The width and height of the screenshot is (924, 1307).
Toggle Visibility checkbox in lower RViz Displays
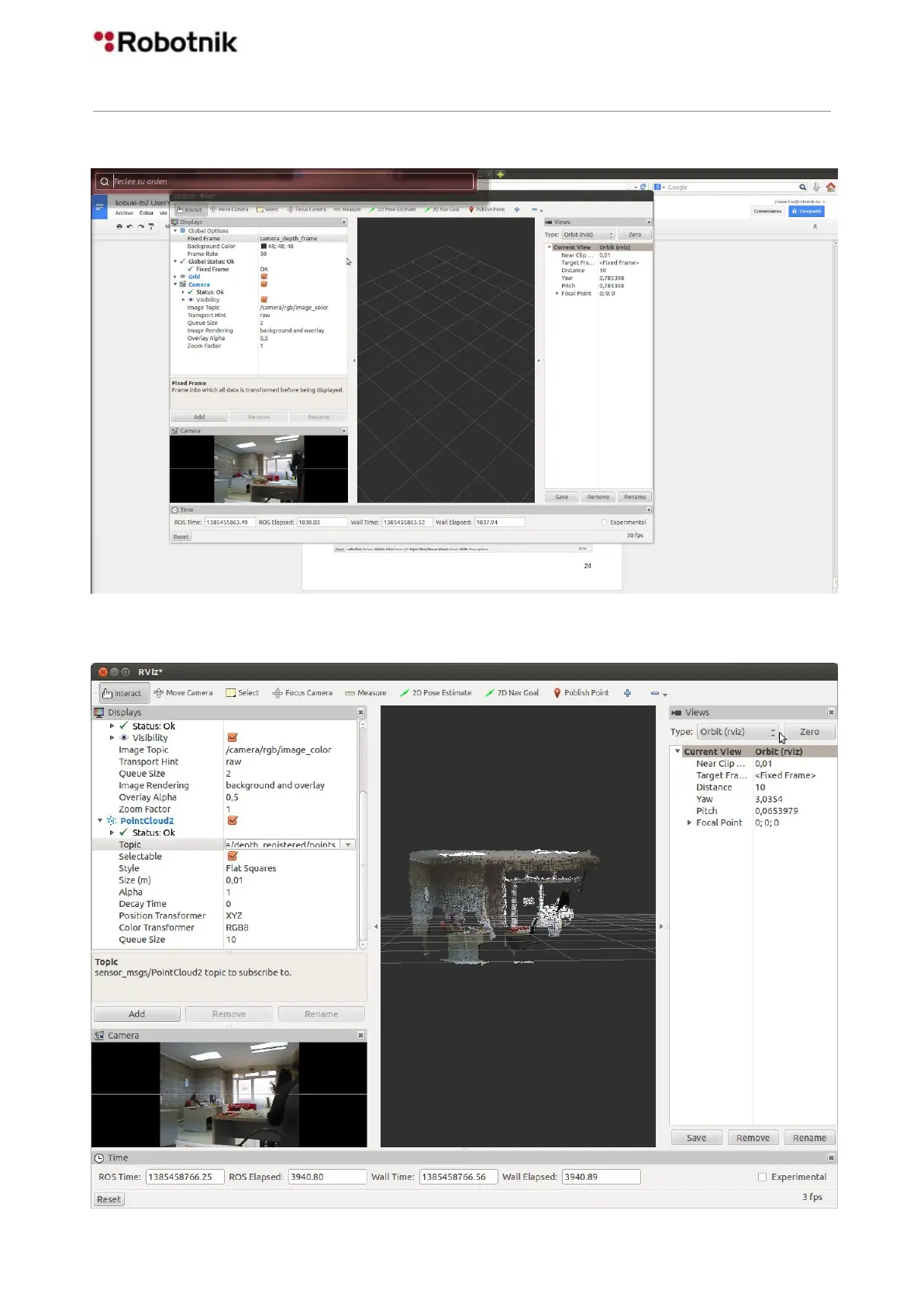pos(233,738)
